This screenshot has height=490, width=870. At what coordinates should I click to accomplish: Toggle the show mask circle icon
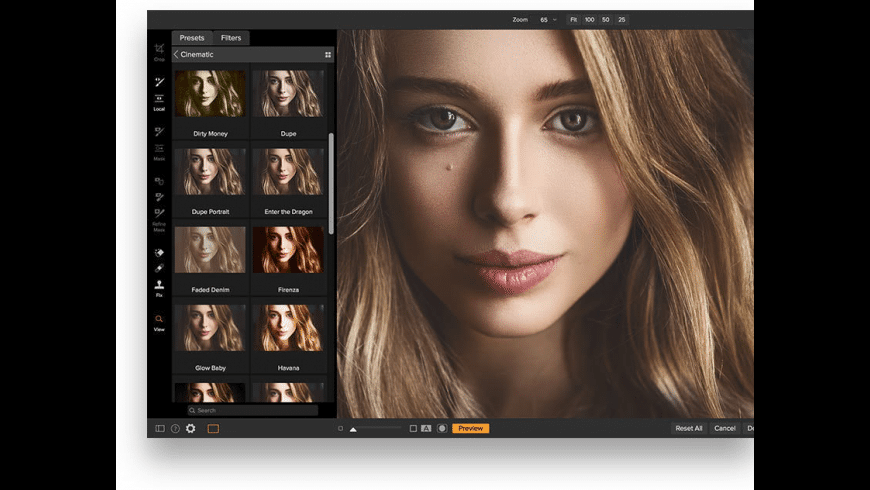442,428
